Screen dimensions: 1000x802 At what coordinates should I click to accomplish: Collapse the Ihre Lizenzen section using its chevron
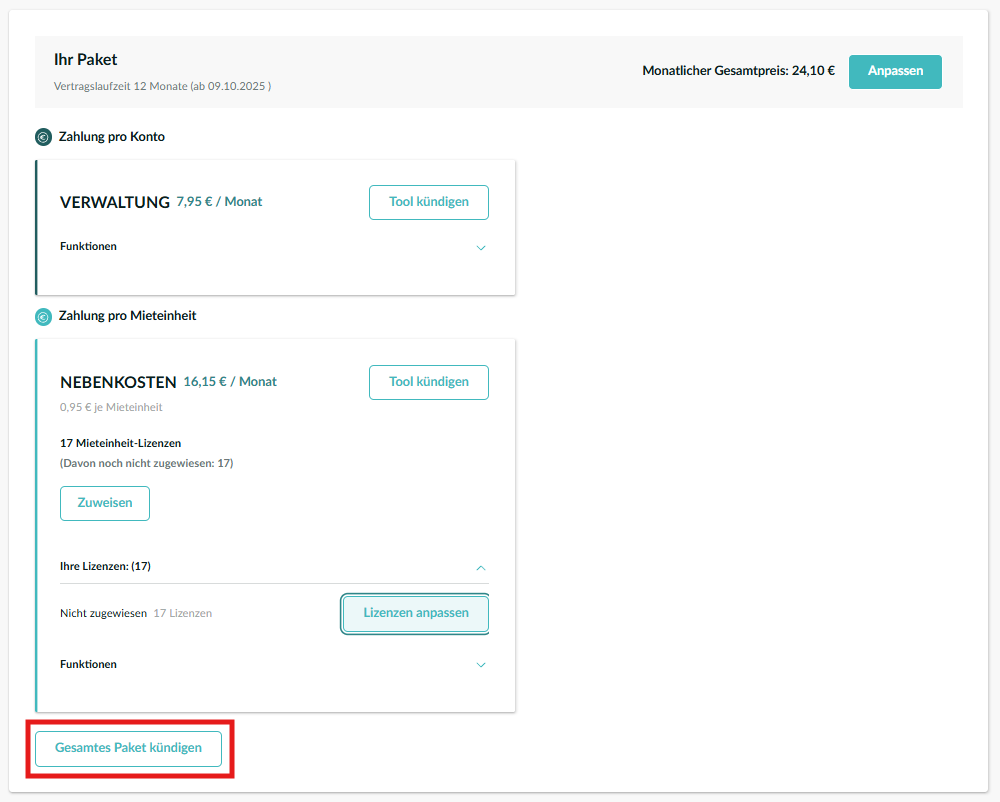481,567
